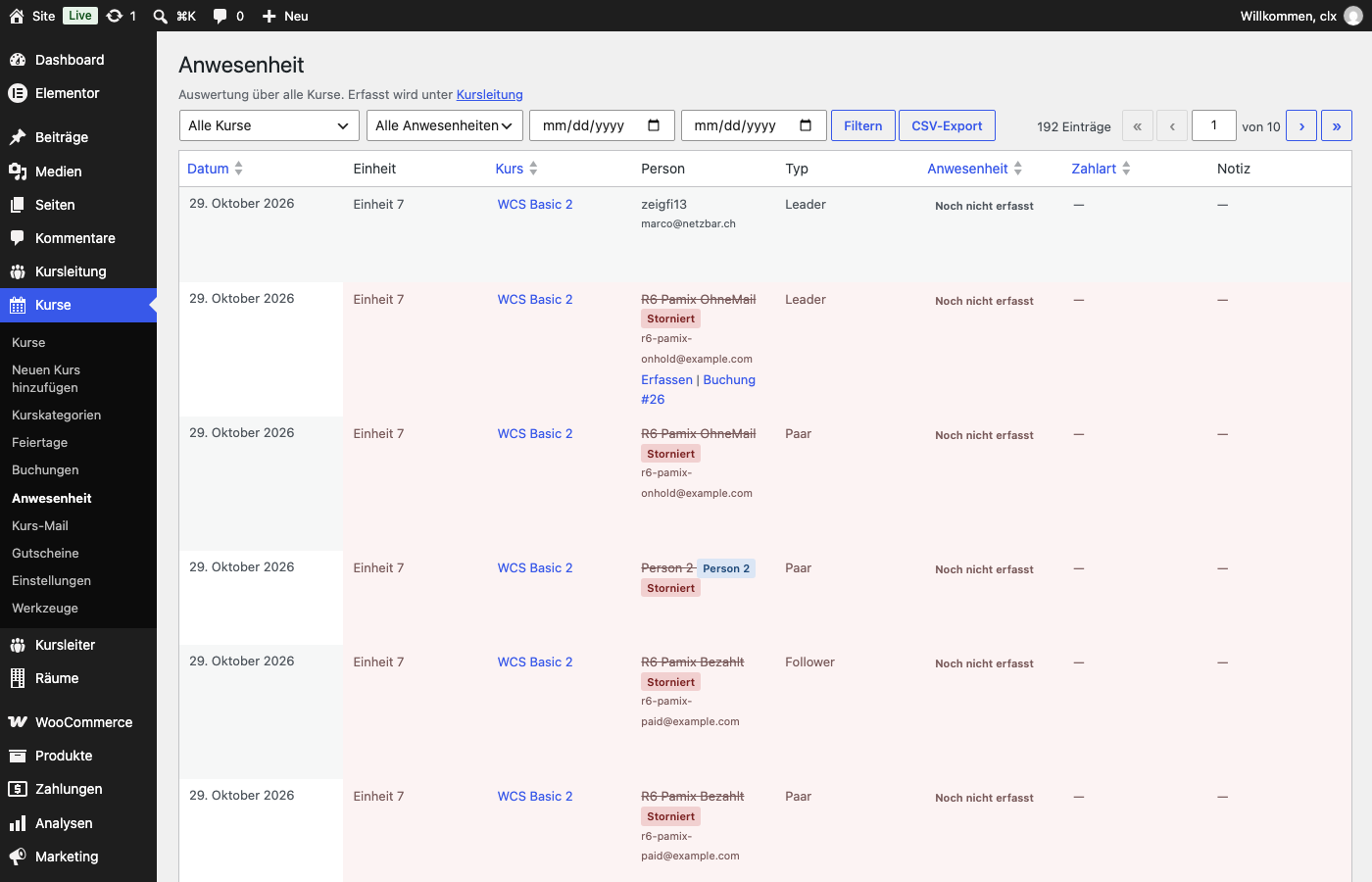Open Kursleitung group icon
The width and height of the screenshot is (1372, 882).
point(18,271)
